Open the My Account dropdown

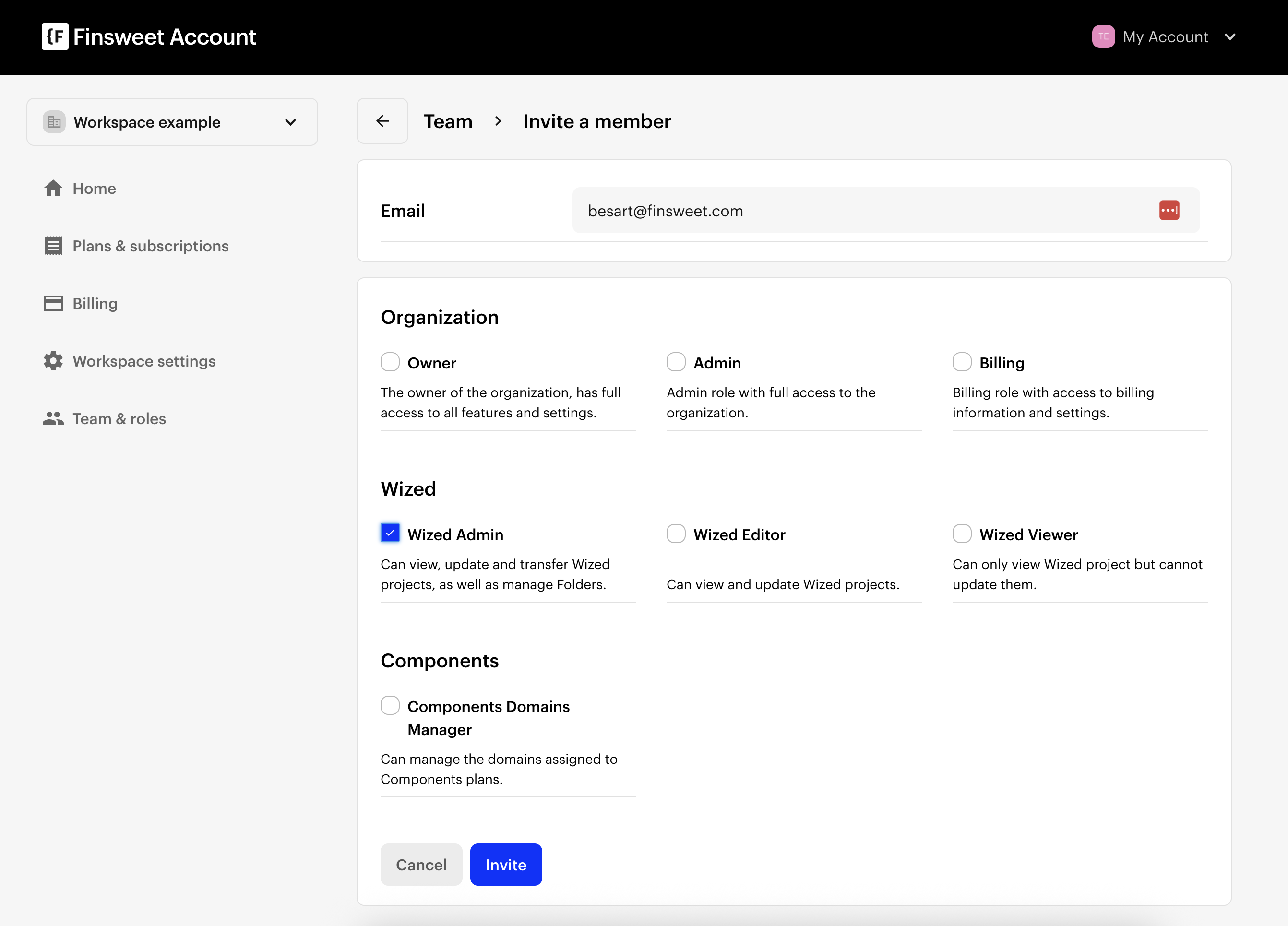click(1163, 37)
